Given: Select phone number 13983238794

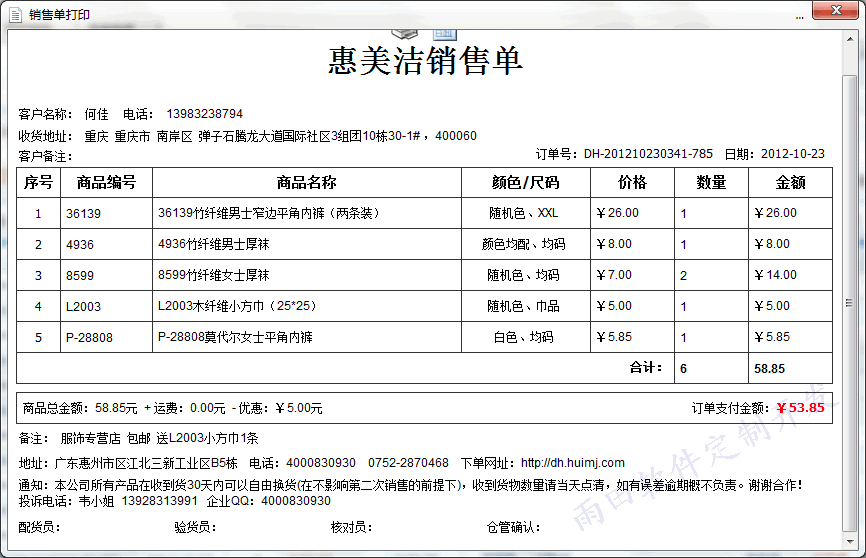Looking at the screenshot, I should [x=204, y=114].
